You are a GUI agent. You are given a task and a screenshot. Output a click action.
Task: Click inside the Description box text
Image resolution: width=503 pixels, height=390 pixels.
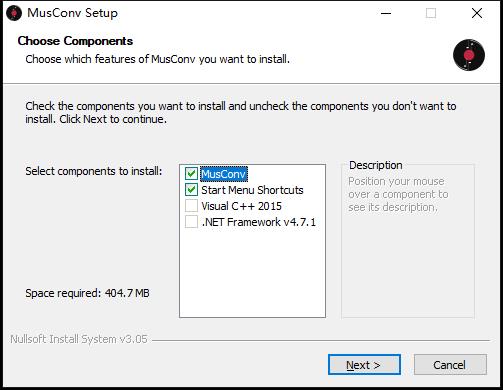(x=398, y=194)
